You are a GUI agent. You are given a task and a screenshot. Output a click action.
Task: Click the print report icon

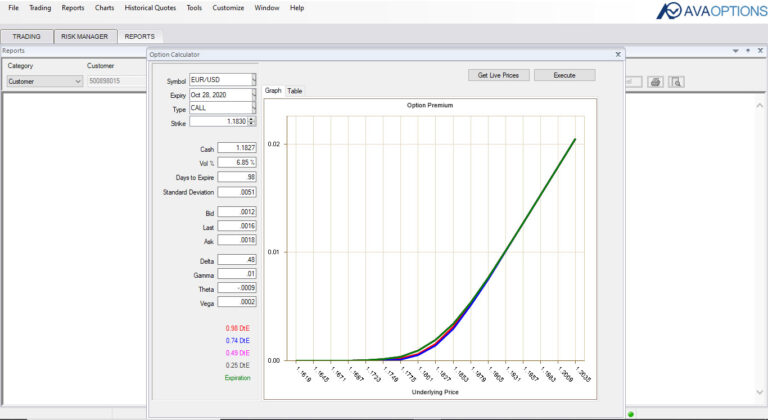coord(655,82)
